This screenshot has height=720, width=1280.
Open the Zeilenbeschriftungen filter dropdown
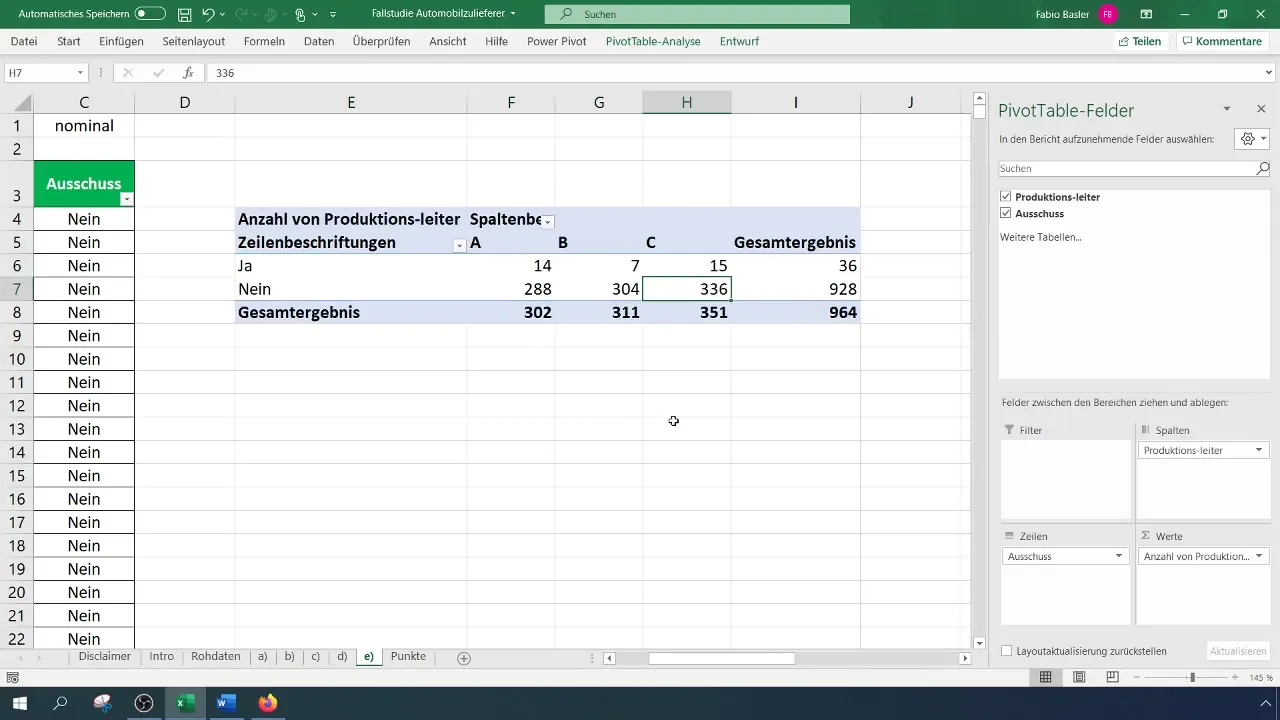459,244
